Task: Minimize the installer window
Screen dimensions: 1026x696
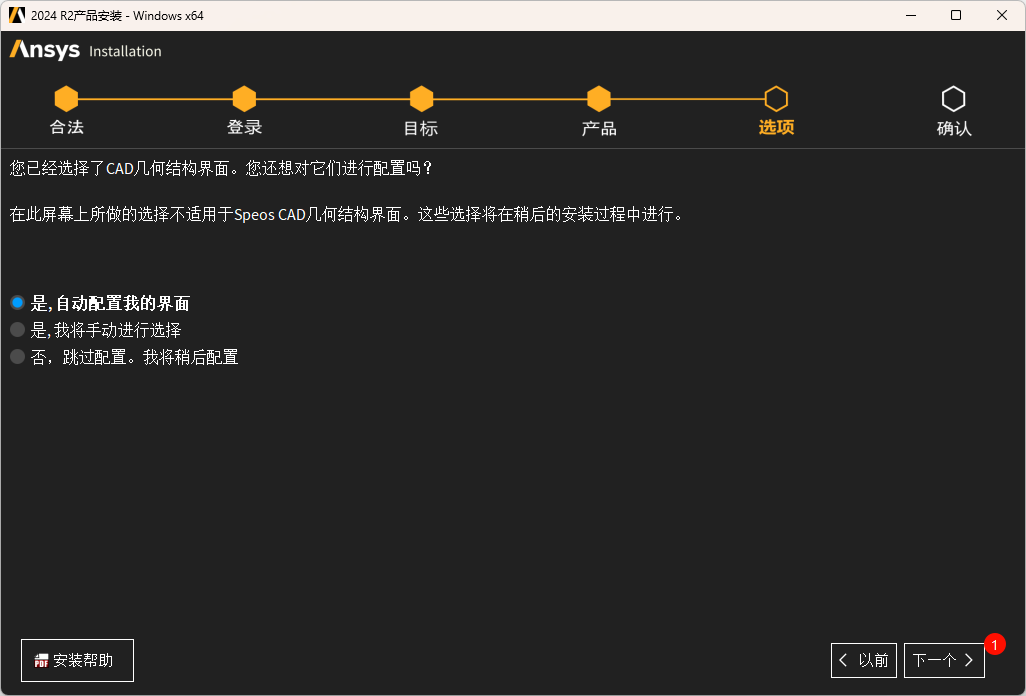Action: [911, 15]
